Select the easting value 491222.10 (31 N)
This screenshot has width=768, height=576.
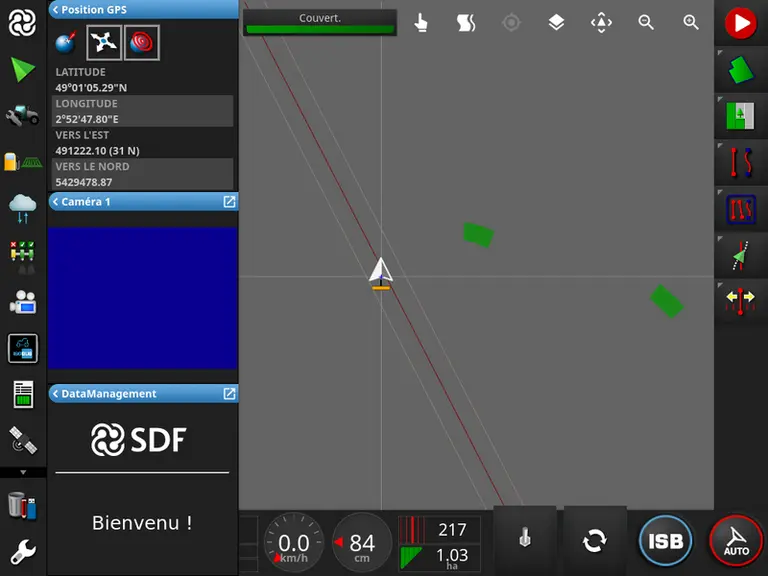pyautogui.click(x=97, y=151)
